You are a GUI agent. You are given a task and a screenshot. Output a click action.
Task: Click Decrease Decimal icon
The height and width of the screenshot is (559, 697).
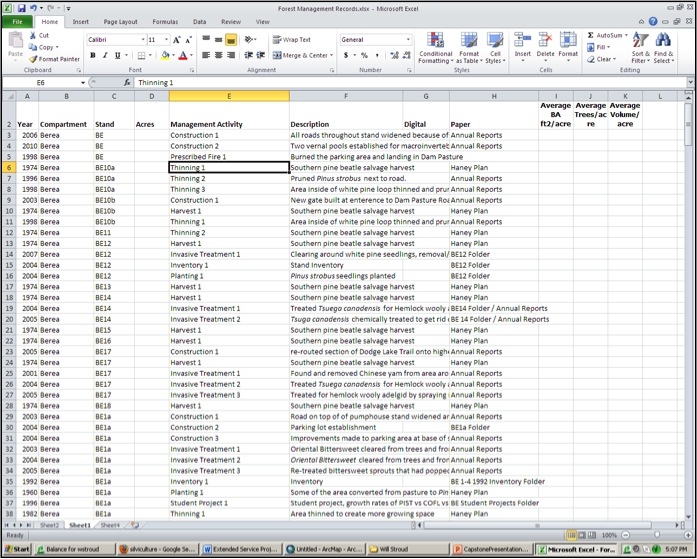click(407, 56)
